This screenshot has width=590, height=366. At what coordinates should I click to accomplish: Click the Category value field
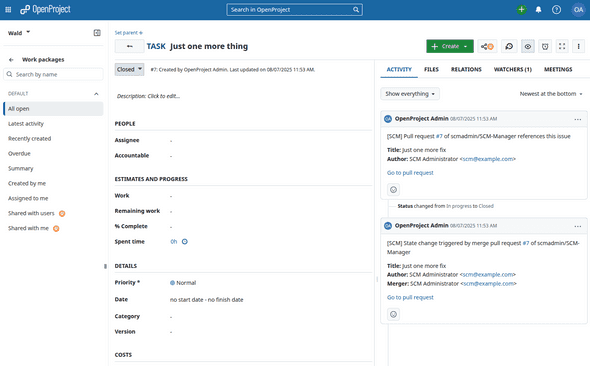click(x=171, y=317)
